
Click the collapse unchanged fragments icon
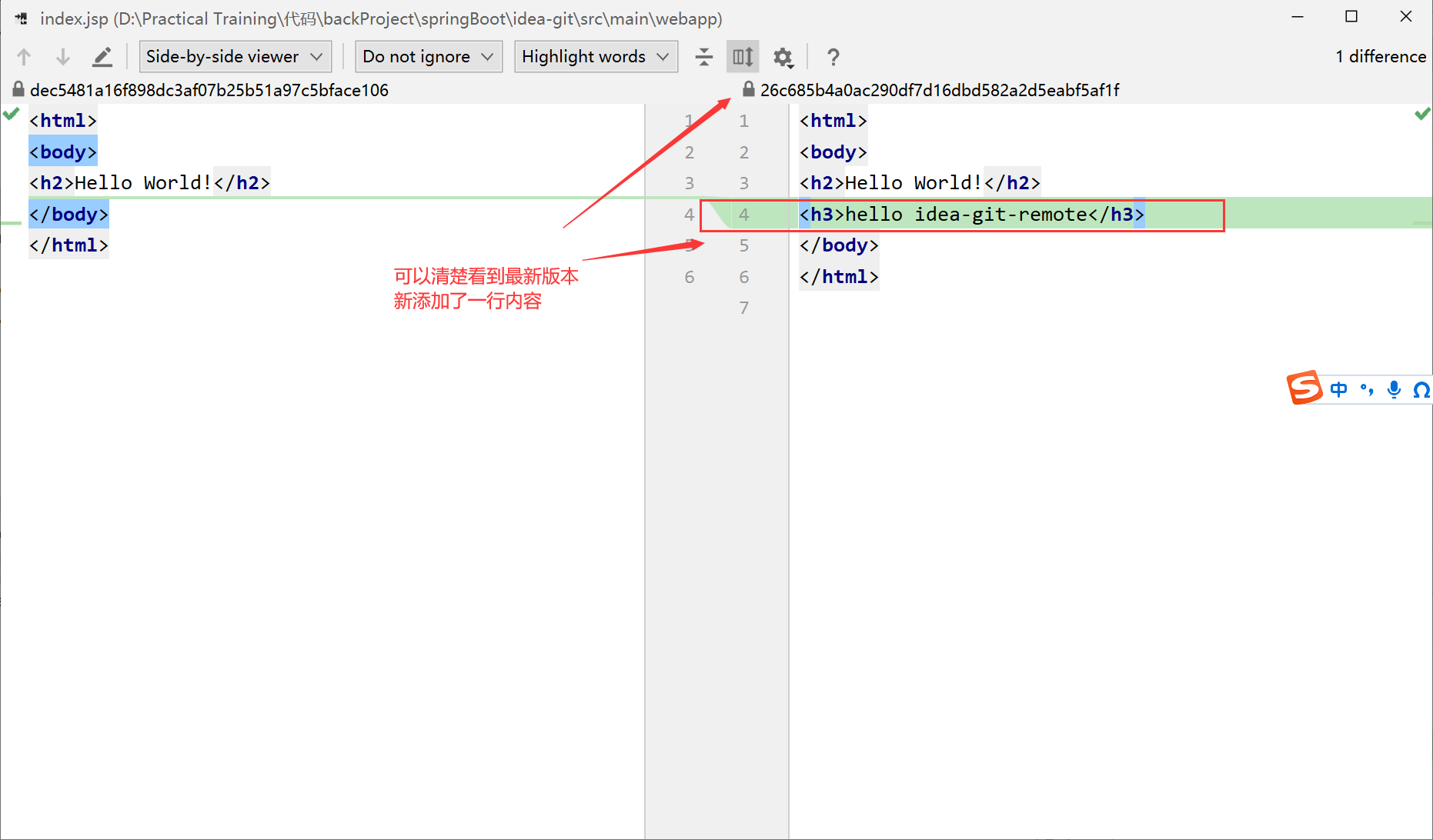704,57
